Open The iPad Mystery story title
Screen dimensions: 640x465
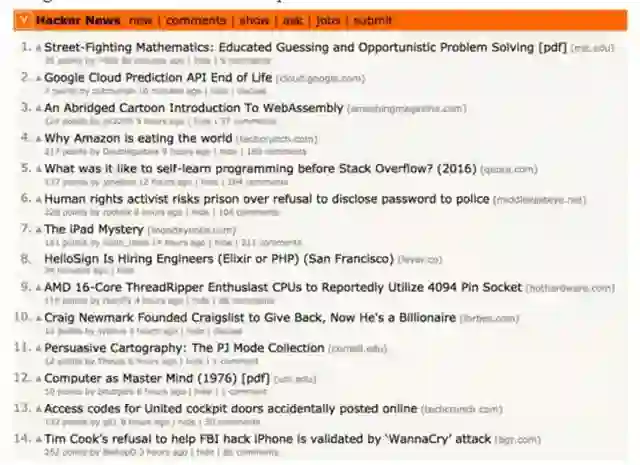click(94, 229)
